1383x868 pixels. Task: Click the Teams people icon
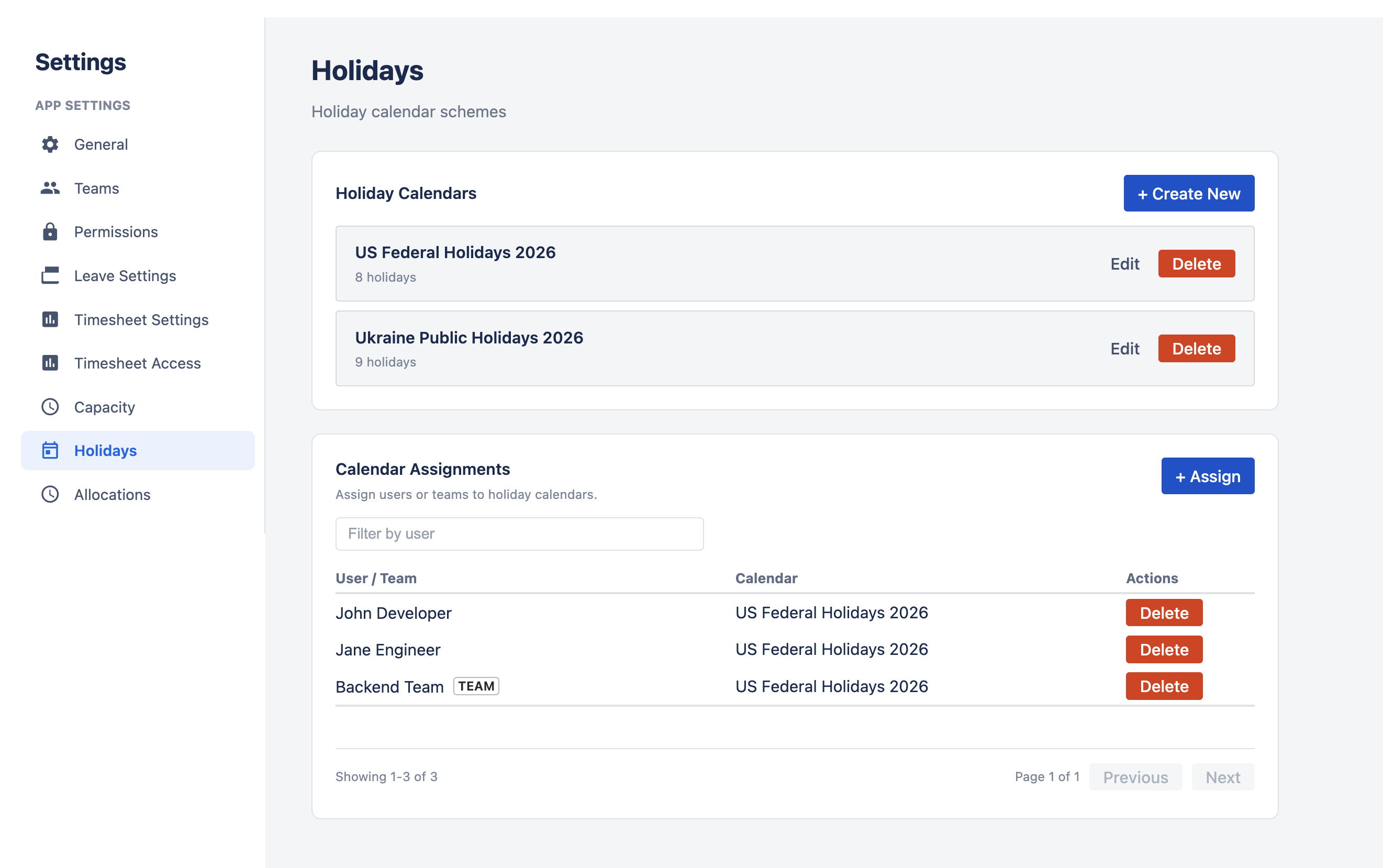50,188
